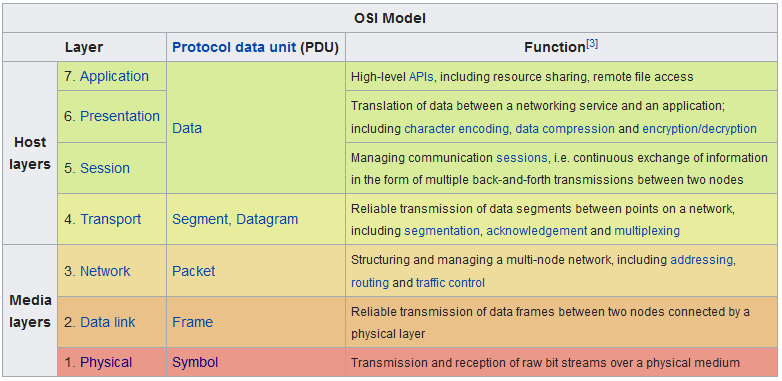The image size is (782, 381).
Task: Open the Network layer link
Action: click(105, 271)
